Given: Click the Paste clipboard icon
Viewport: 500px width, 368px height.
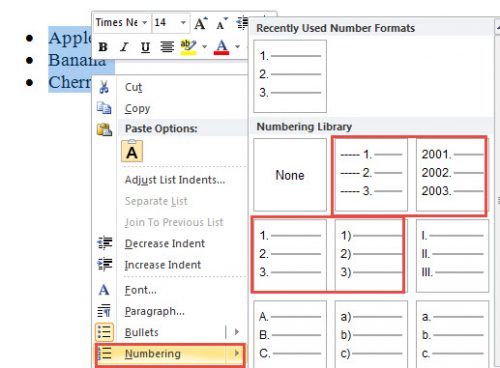Looking at the screenshot, I should coord(104,130).
